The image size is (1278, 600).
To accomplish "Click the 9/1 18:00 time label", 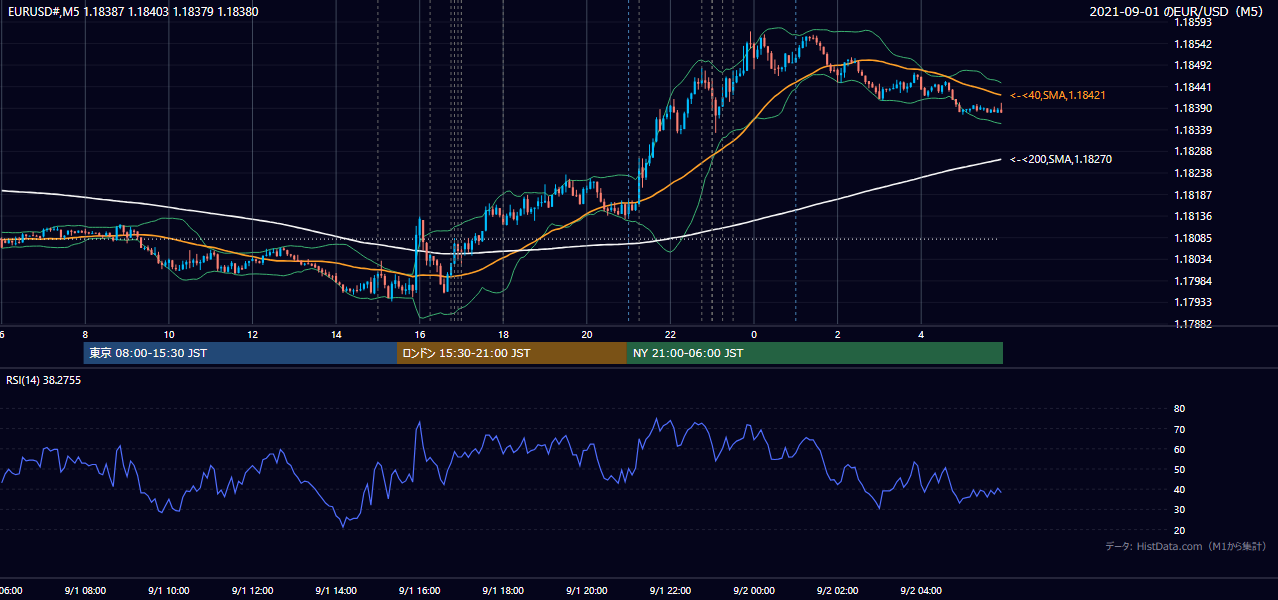I will [503, 590].
